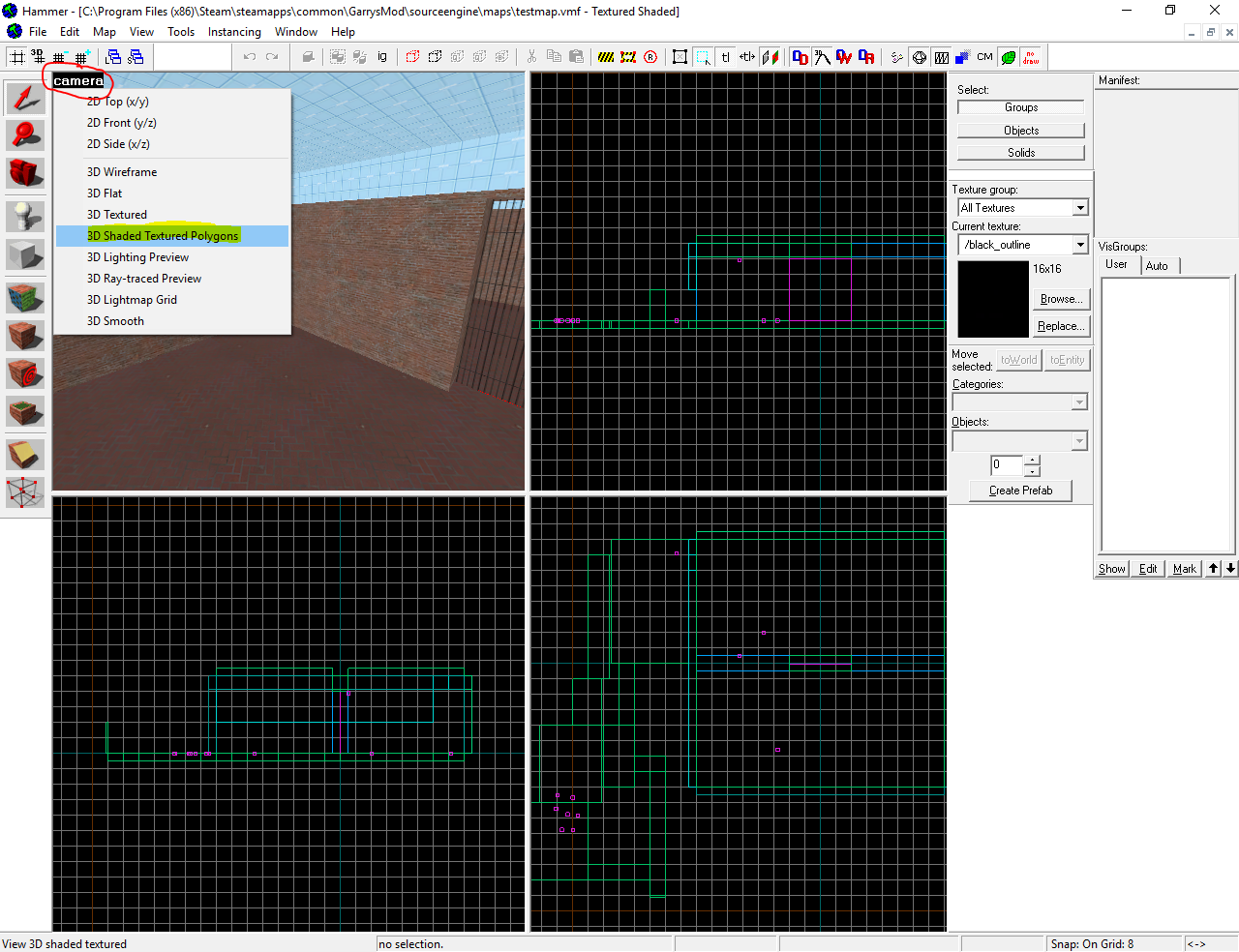
Task: Click the red Hide selected objects icon
Action: (x=412, y=57)
